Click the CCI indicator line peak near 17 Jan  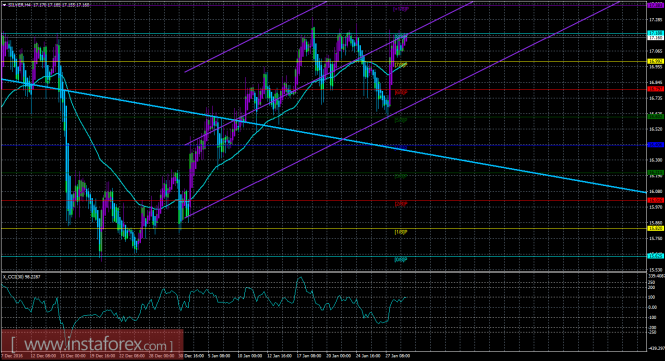[300, 278]
